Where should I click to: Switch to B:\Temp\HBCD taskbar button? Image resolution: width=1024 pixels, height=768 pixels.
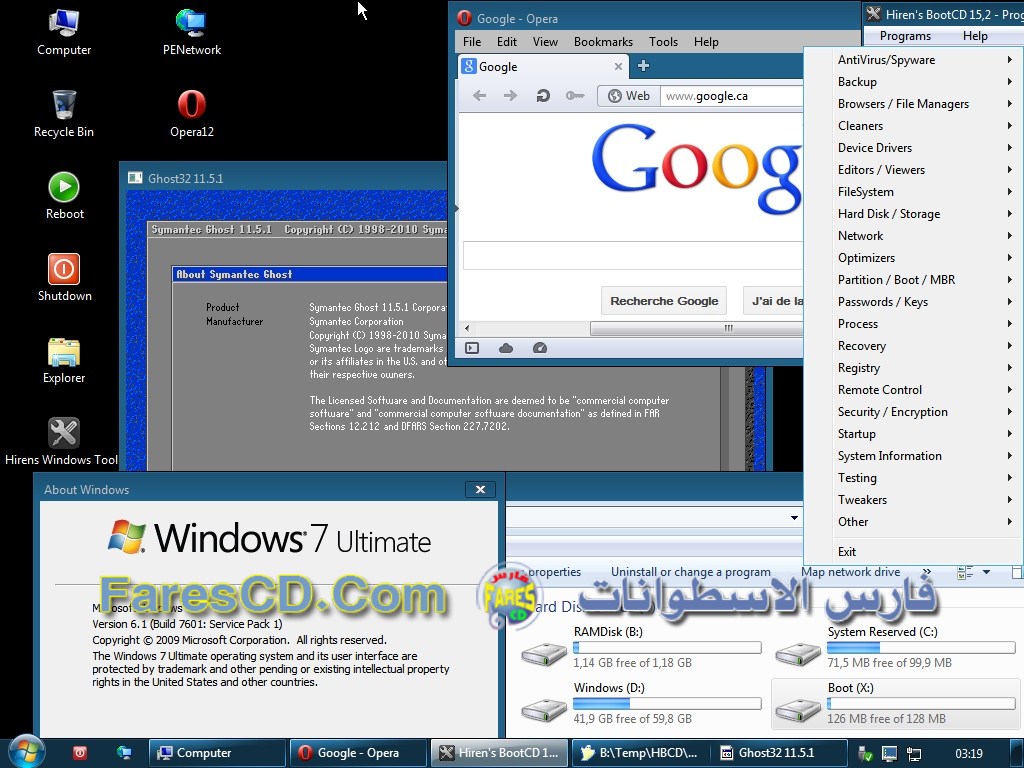639,753
